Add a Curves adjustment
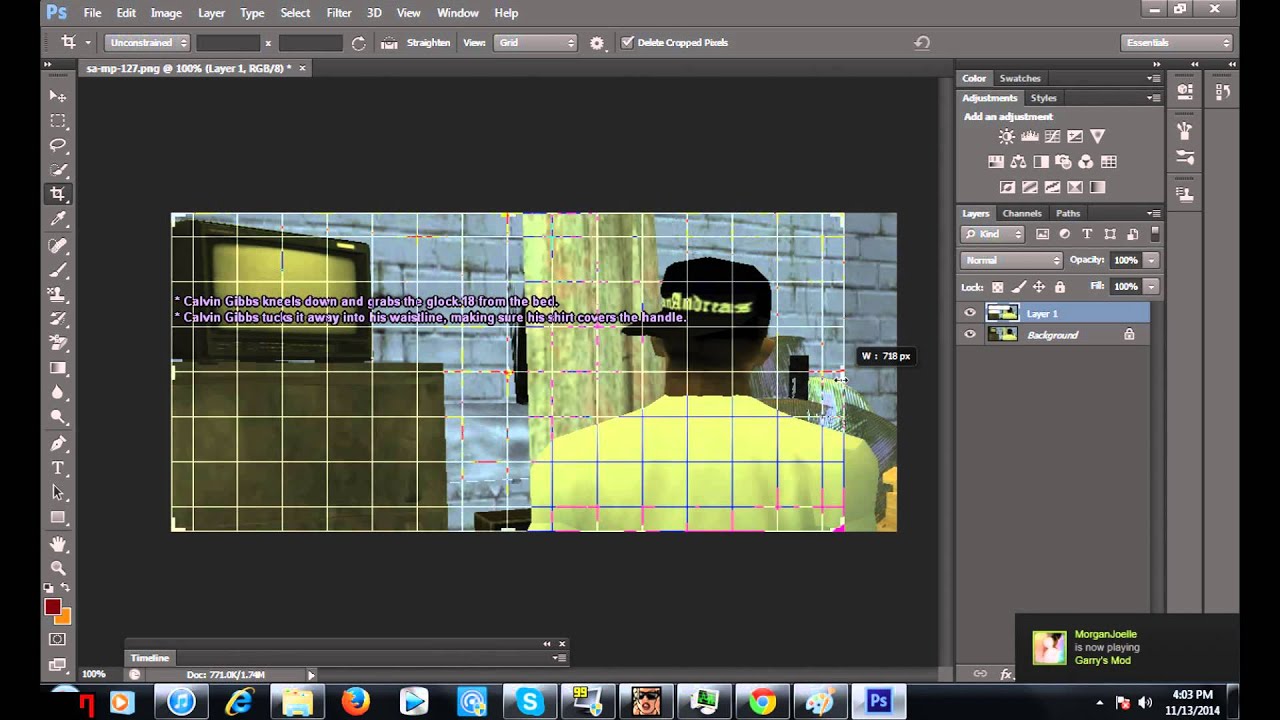Viewport: 1280px width, 720px height. pyautogui.click(x=1052, y=137)
